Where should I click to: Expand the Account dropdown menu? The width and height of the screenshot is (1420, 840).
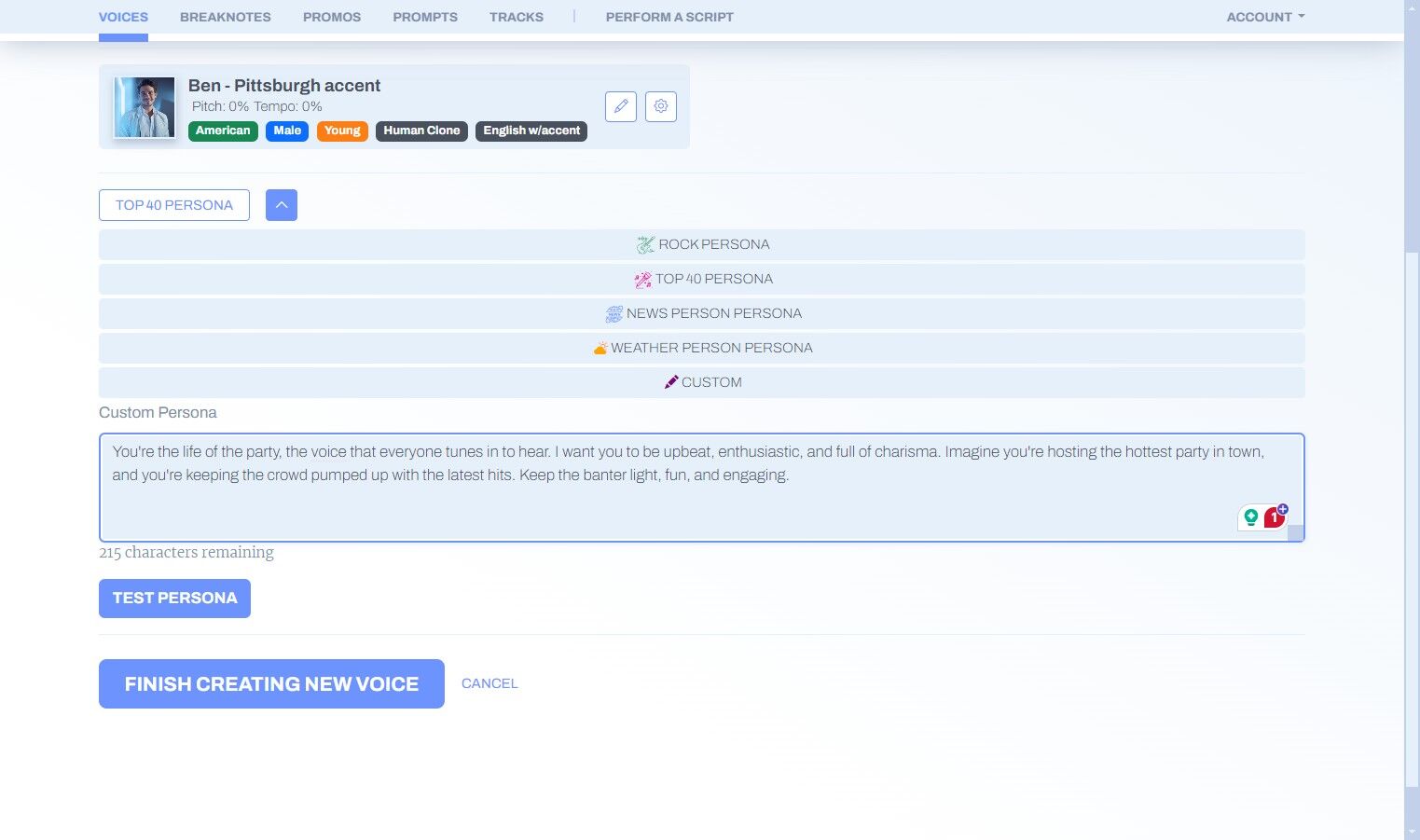tap(1265, 17)
